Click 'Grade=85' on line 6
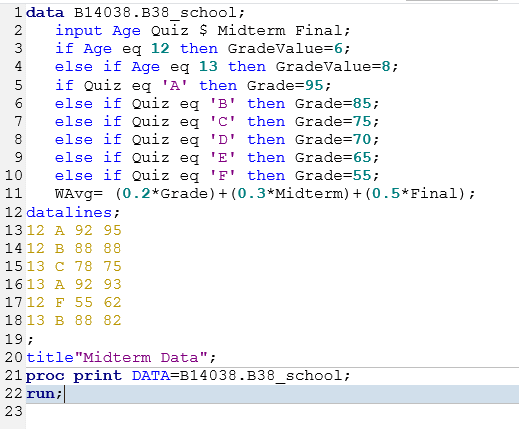This screenshot has height=429, width=519. (333, 104)
